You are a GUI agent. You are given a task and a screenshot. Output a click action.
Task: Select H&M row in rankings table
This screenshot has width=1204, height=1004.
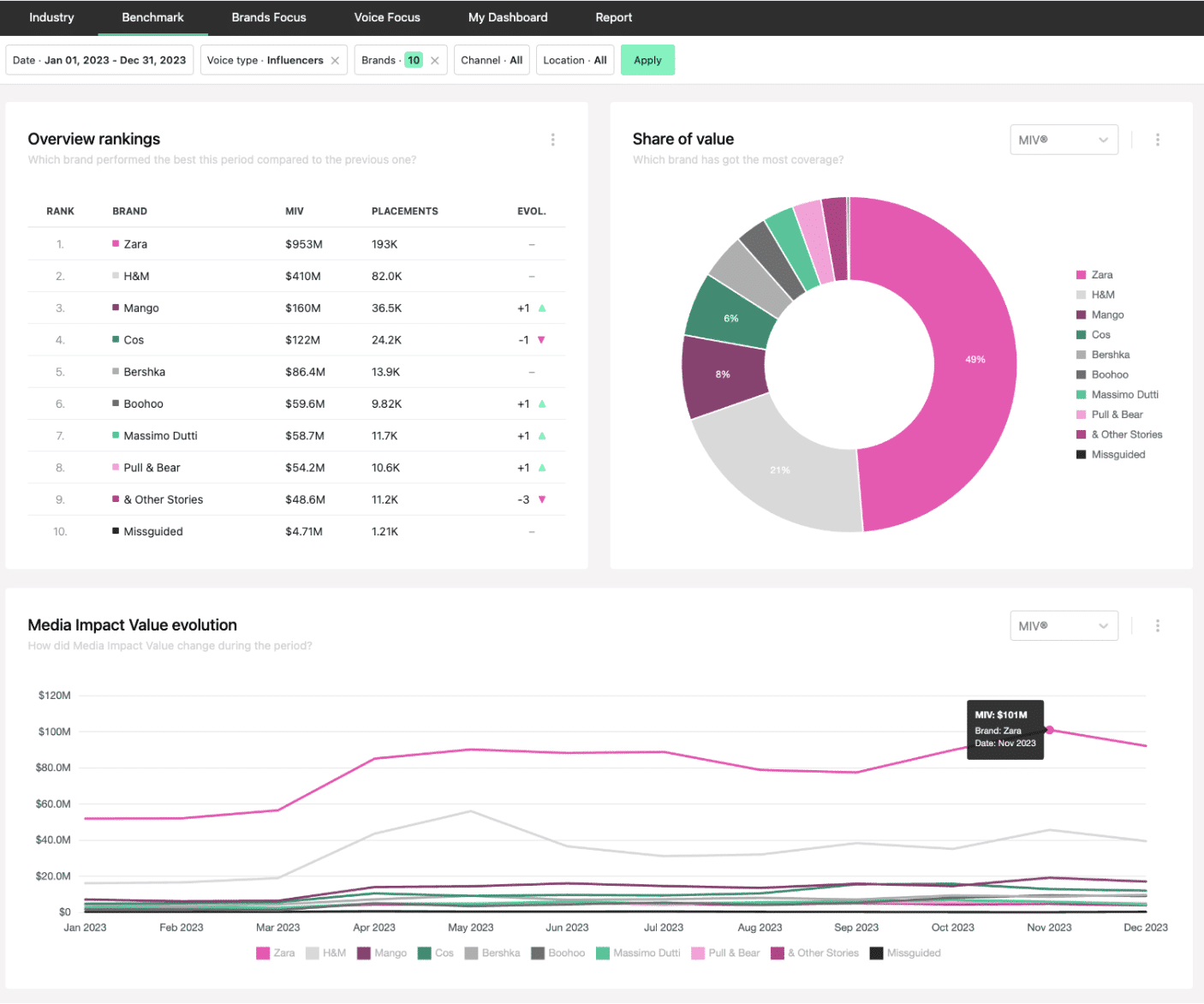point(296,276)
